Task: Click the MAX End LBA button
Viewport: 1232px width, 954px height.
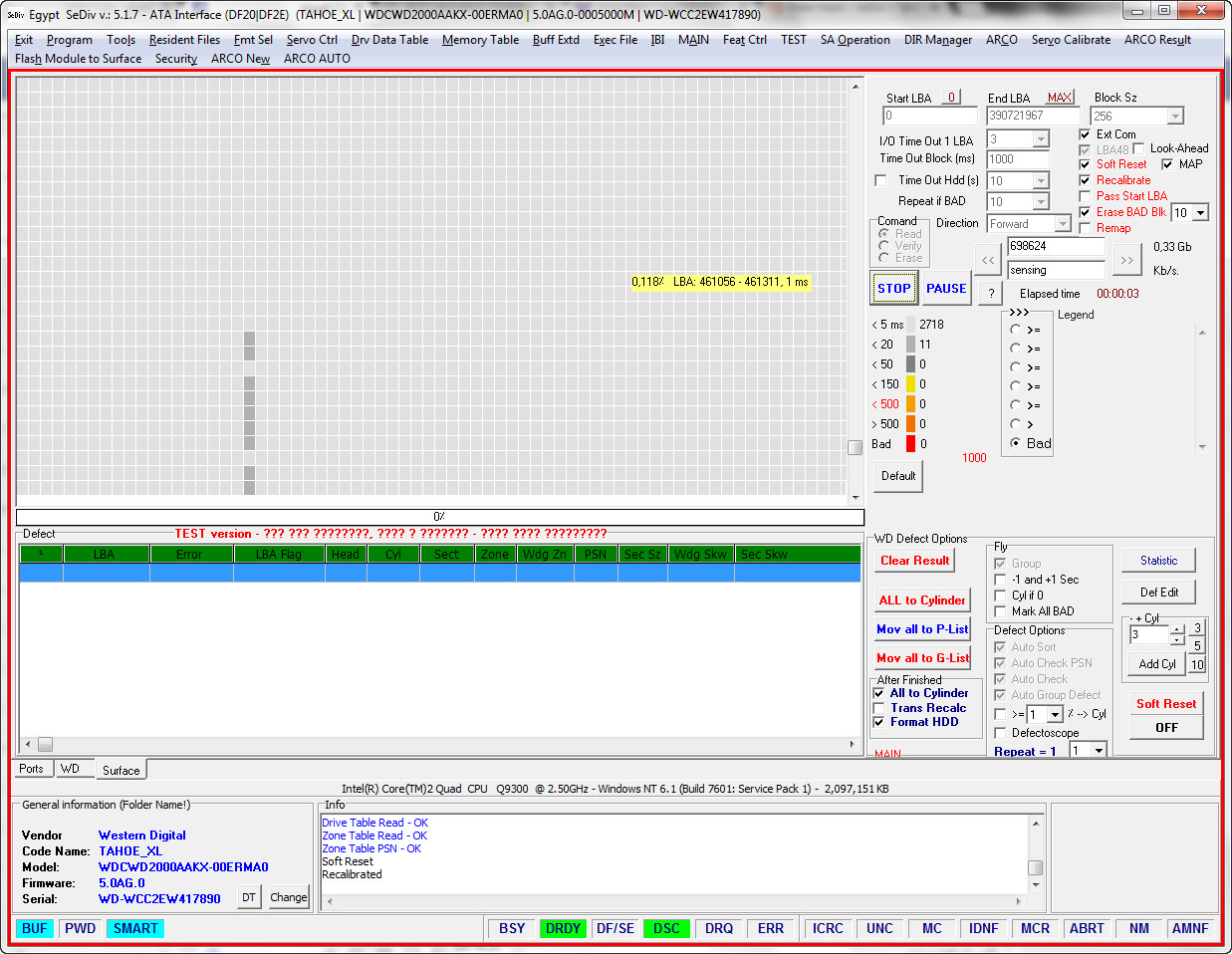Action: coord(1059,98)
